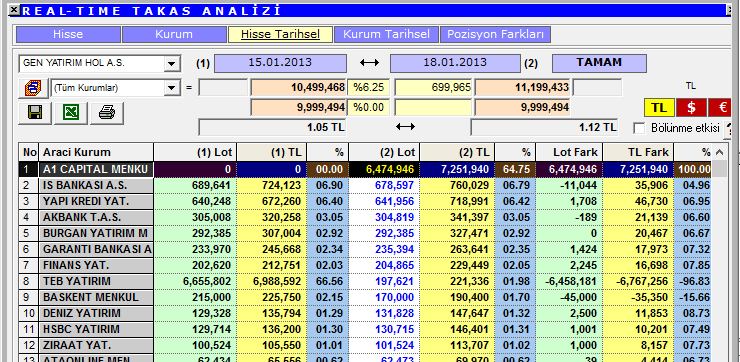This screenshot has height=362, width=740.
Task: Open the GEN YATIRIM HOL A.S. stock dropdown
Action: 172,63
